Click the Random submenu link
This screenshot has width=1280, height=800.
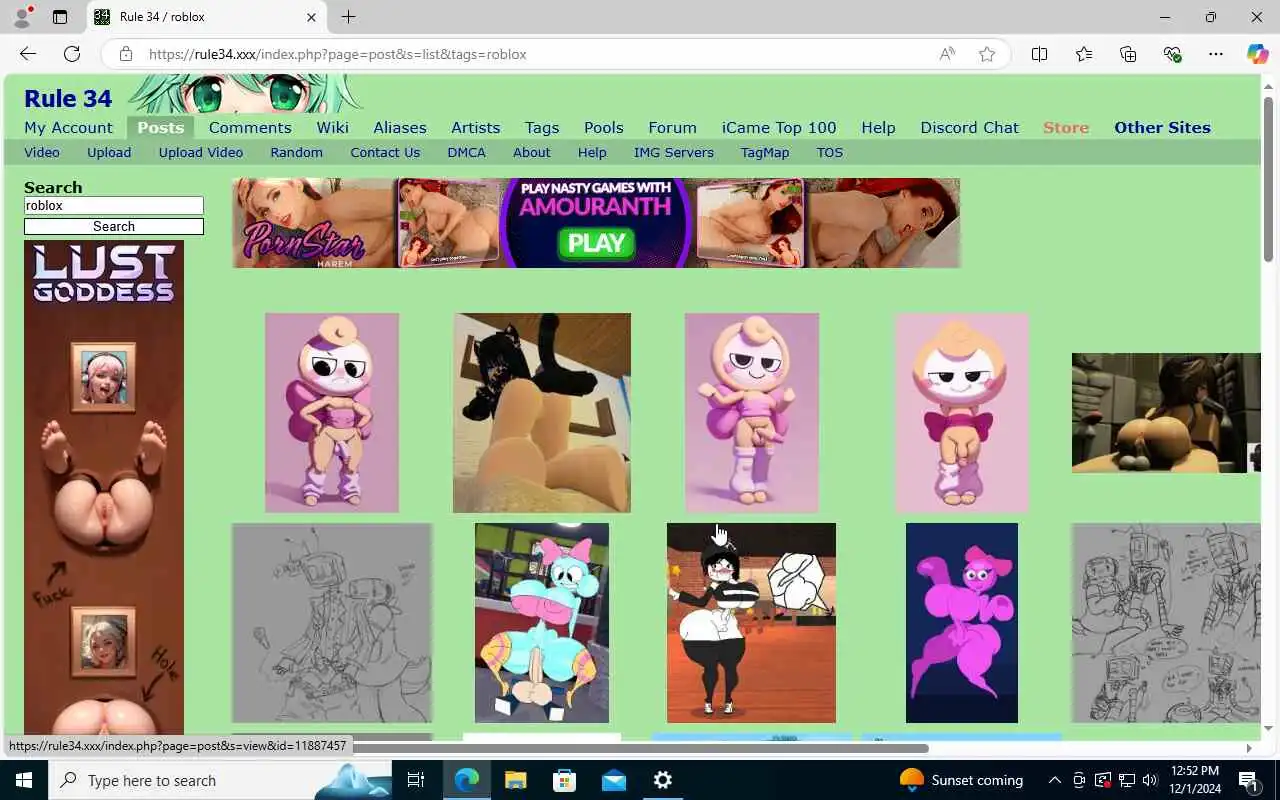(x=296, y=152)
